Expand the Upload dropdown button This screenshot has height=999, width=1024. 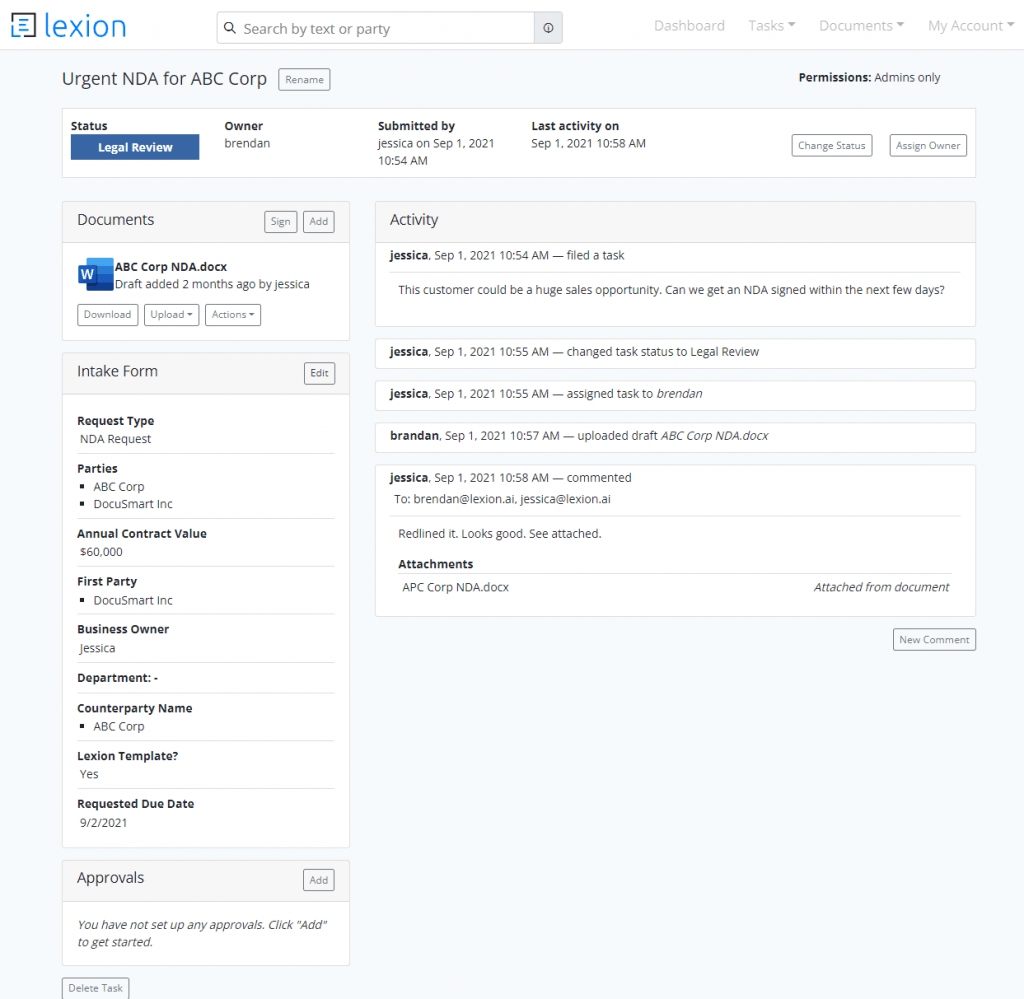pos(172,315)
